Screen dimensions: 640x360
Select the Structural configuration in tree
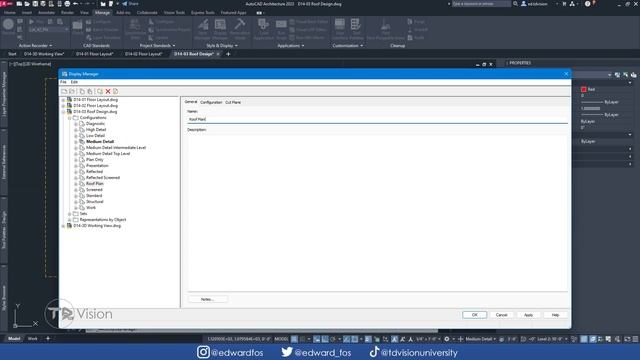(95, 202)
